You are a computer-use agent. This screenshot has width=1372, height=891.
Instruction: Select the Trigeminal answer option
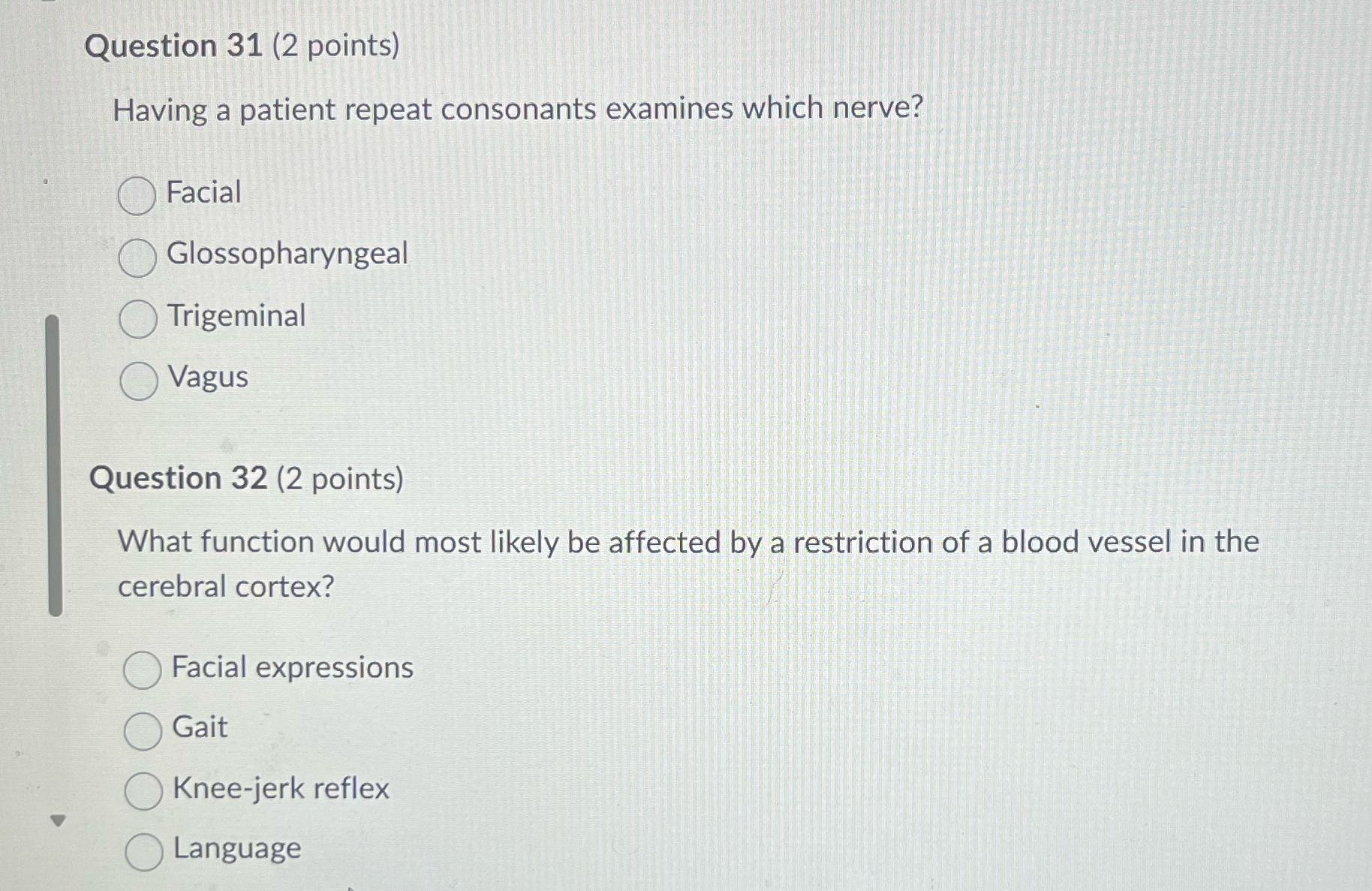[137, 319]
